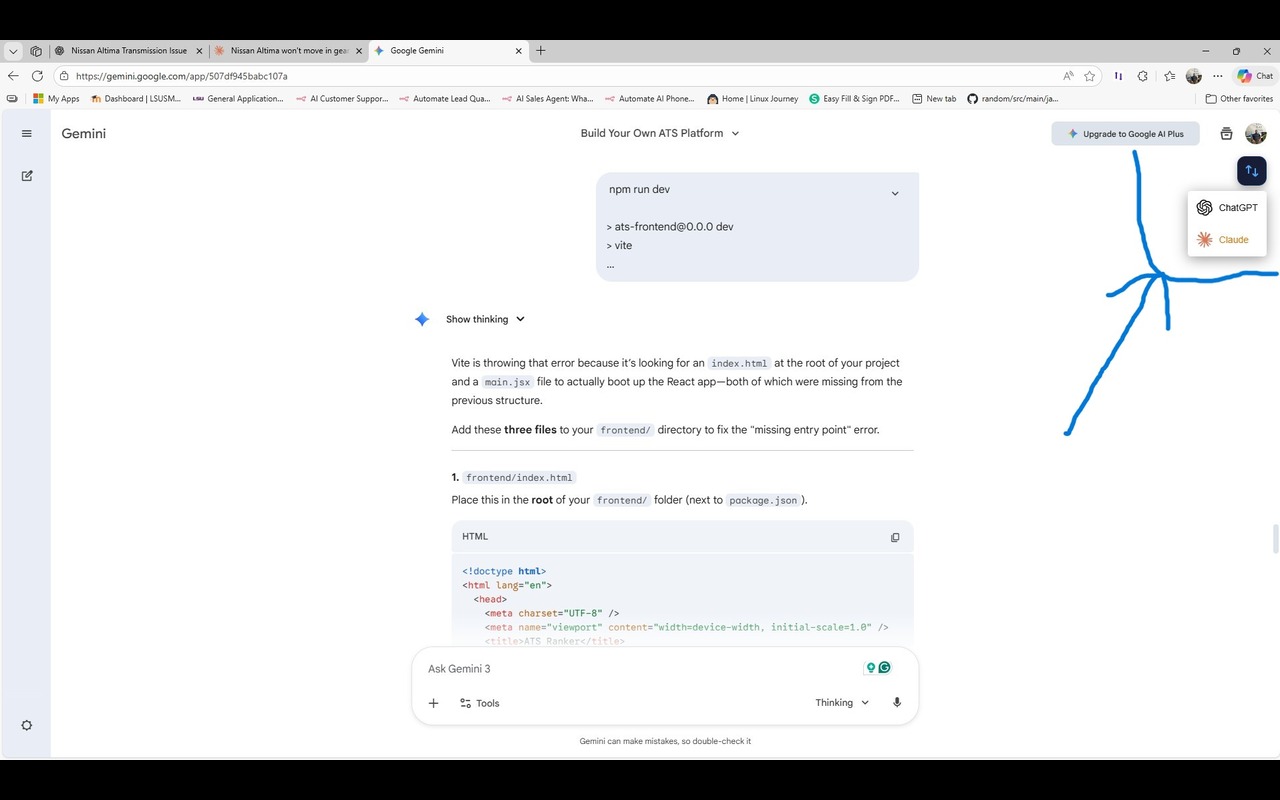Open Gemini settings gear in sidebar
The height and width of the screenshot is (800, 1280).
27,725
